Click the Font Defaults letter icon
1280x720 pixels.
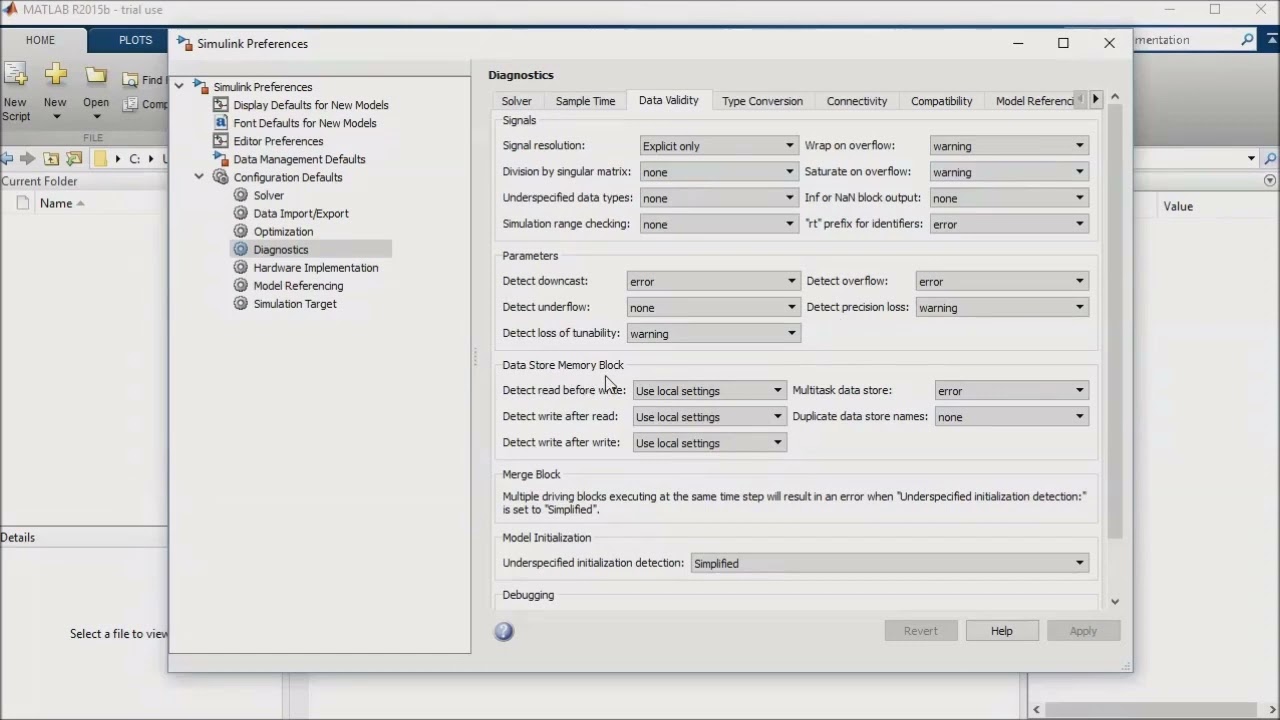point(222,123)
